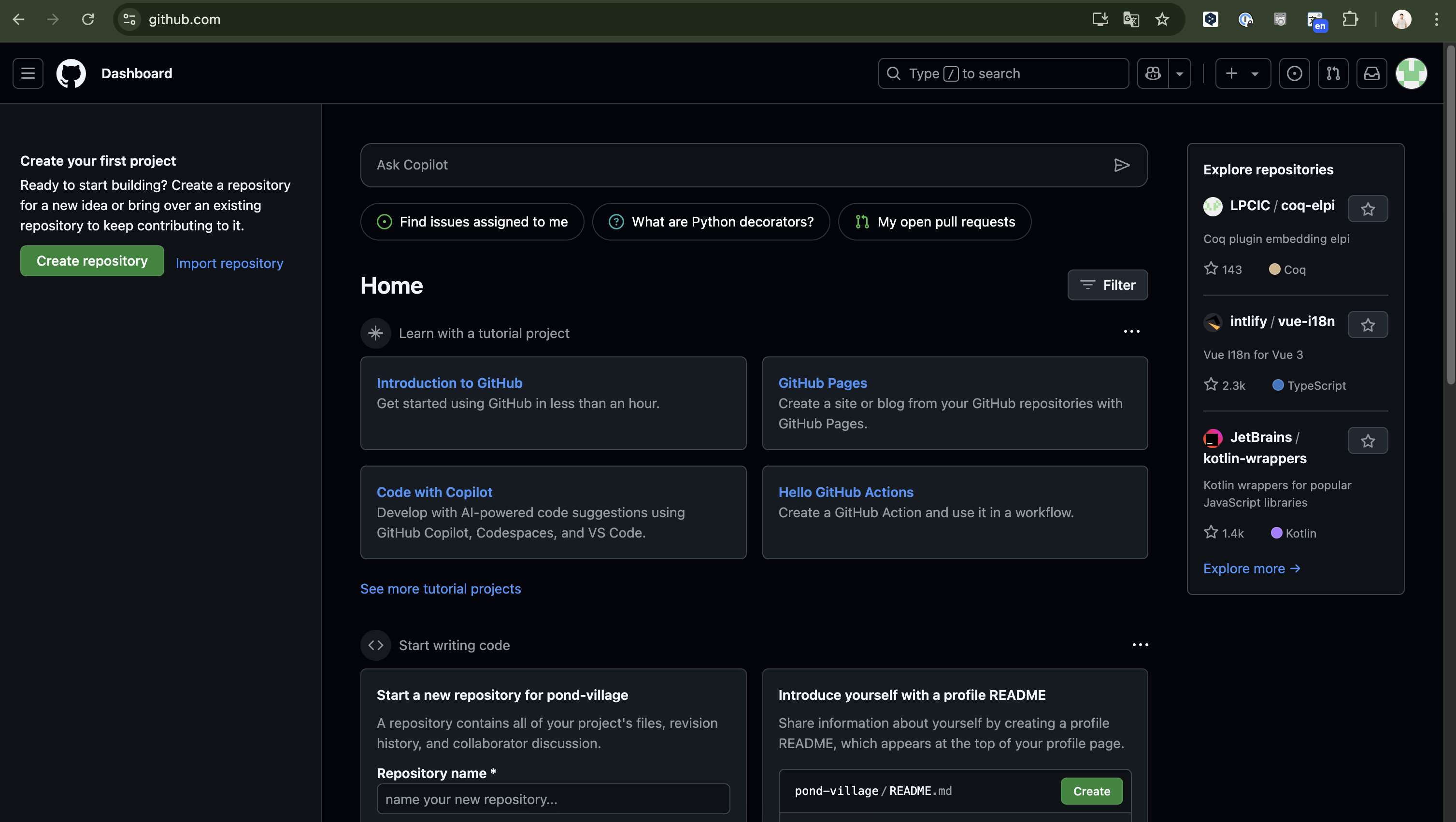Select Dashboard in the top bar
This screenshot has width=1456, height=822.
[137, 73]
